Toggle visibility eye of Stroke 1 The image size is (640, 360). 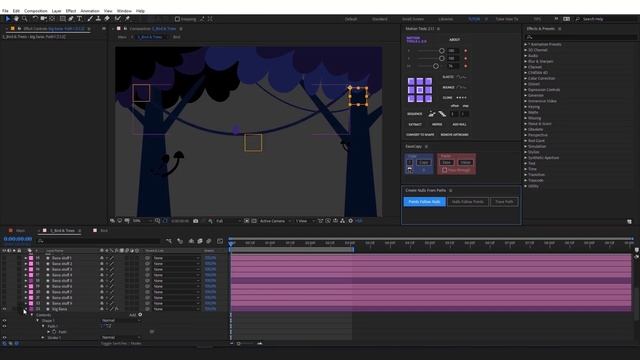click(x=4, y=338)
